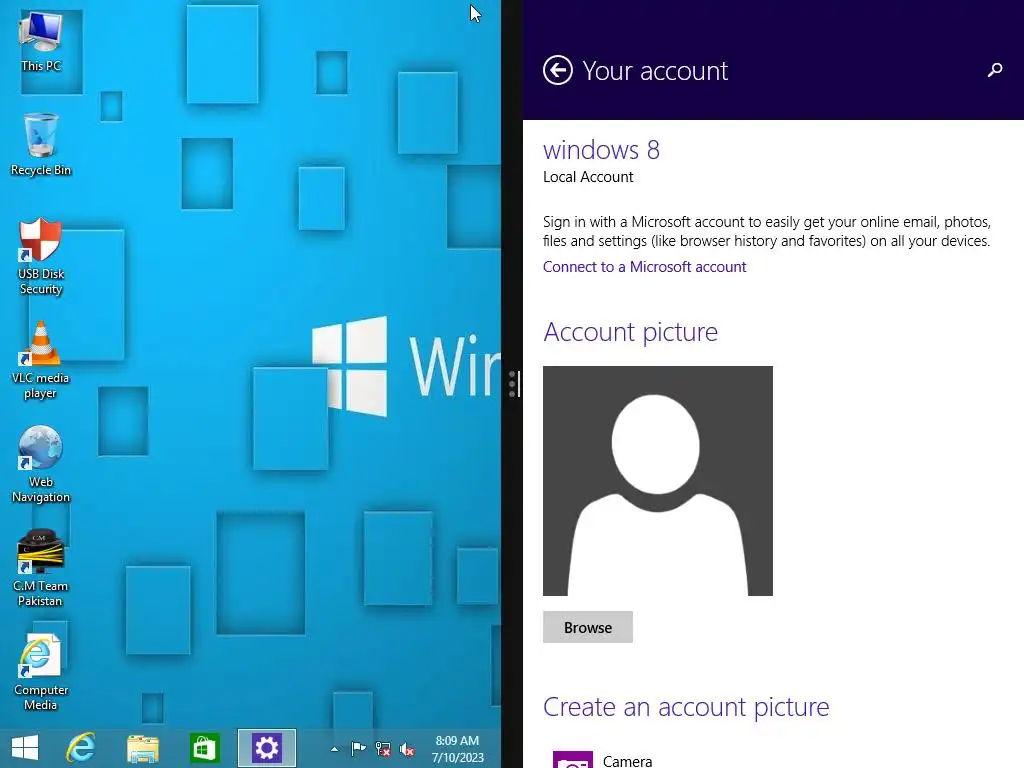Viewport: 1024px width, 768px height.
Task: Click the network status tray icon
Action: [x=383, y=749]
